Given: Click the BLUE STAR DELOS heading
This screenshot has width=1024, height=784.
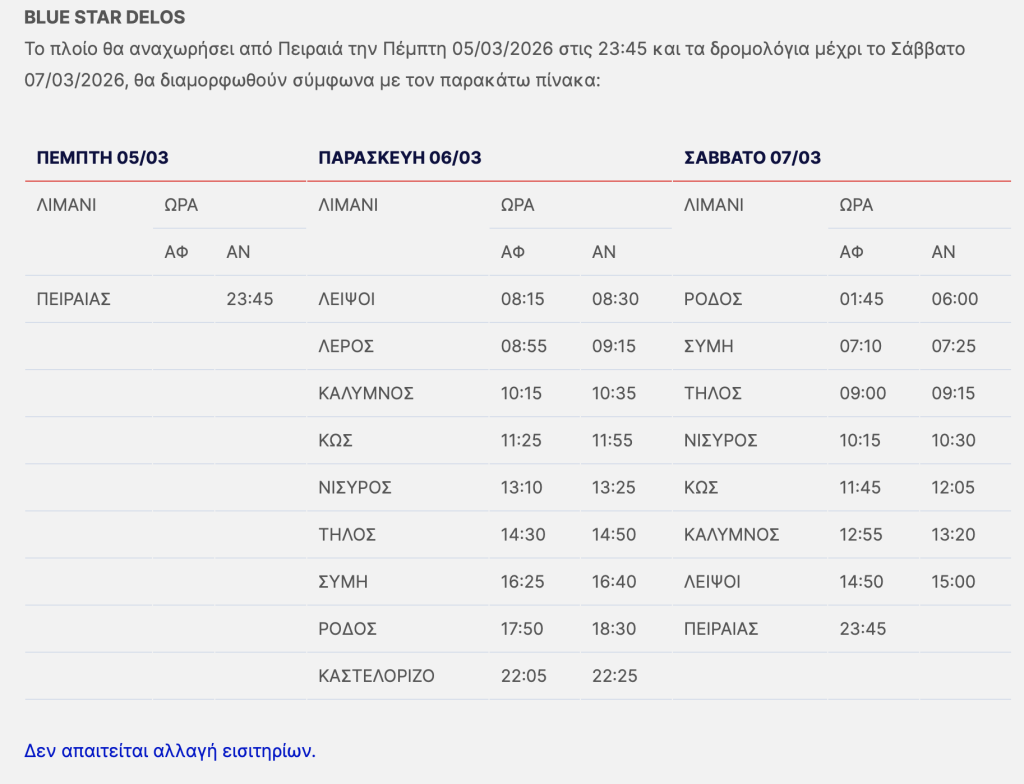Looking at the screenshot, I should click(x=105, y=18).
